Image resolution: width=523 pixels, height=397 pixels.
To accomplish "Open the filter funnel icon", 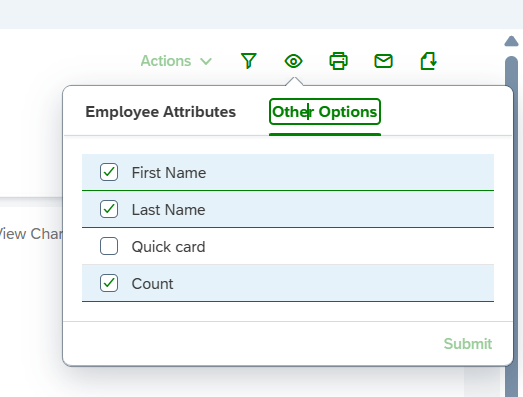I will click(x=248, y=61).
